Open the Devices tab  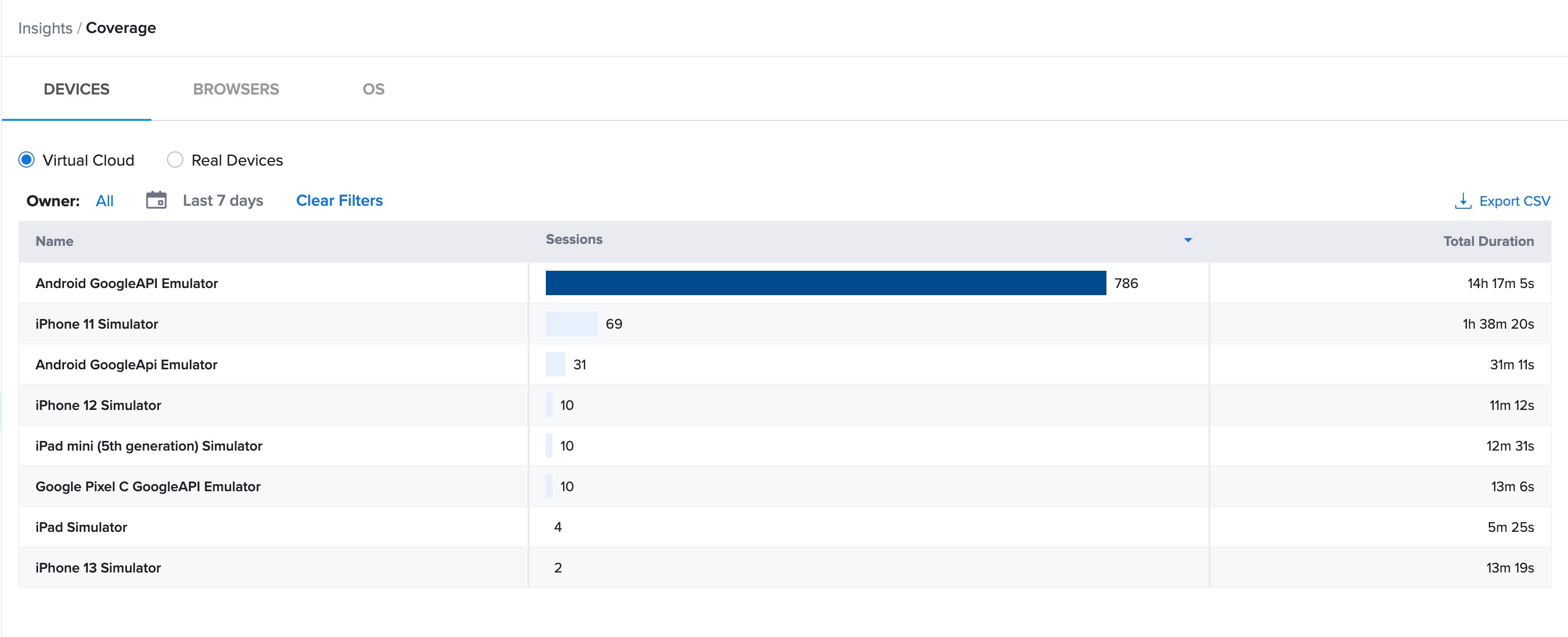[77, 89]
